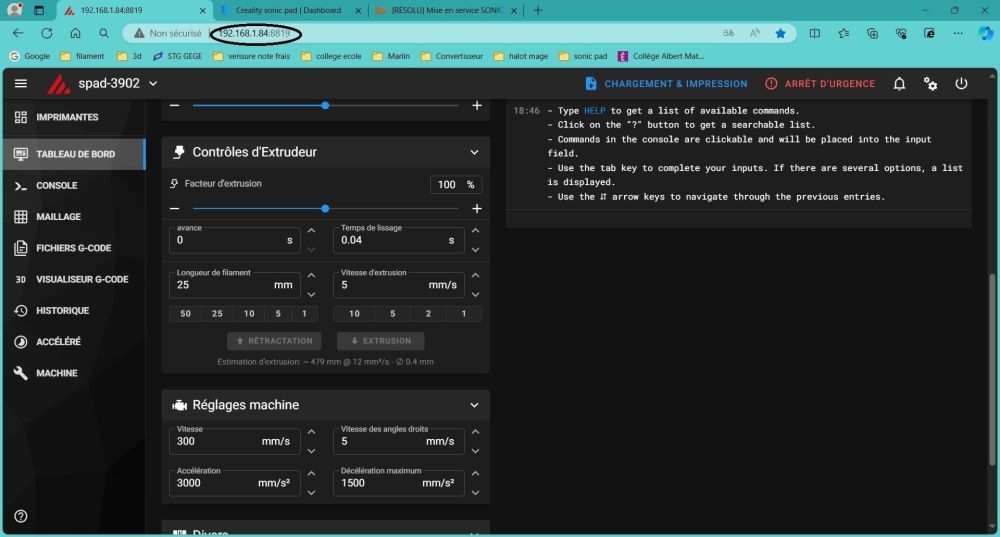
Task: Select 10 mm/s extrusion speed preset
Action: (x=354, y=314)
